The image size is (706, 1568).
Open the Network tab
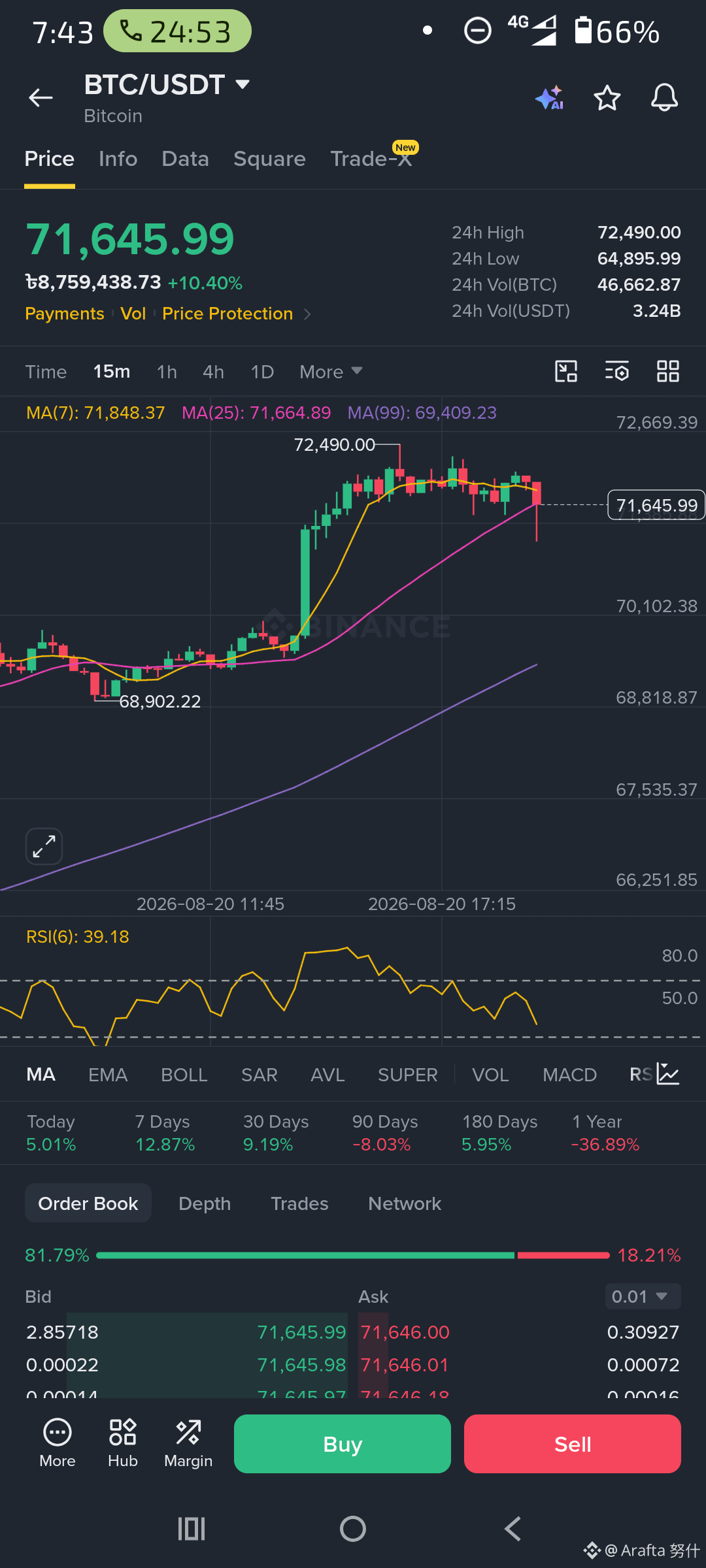pos(405,1203)
